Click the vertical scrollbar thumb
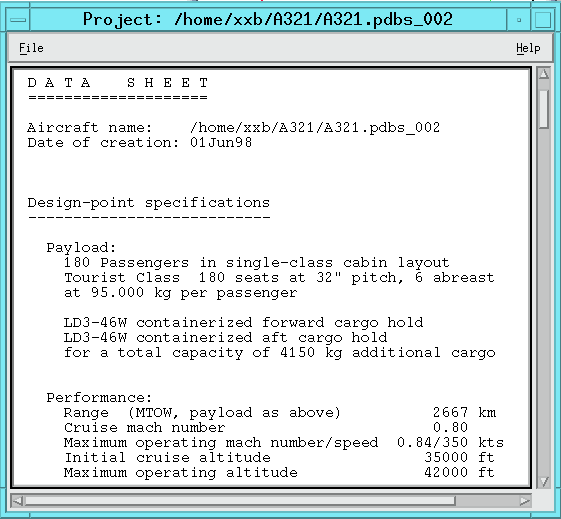Viewport: 561px width, 519px height. 544,108
